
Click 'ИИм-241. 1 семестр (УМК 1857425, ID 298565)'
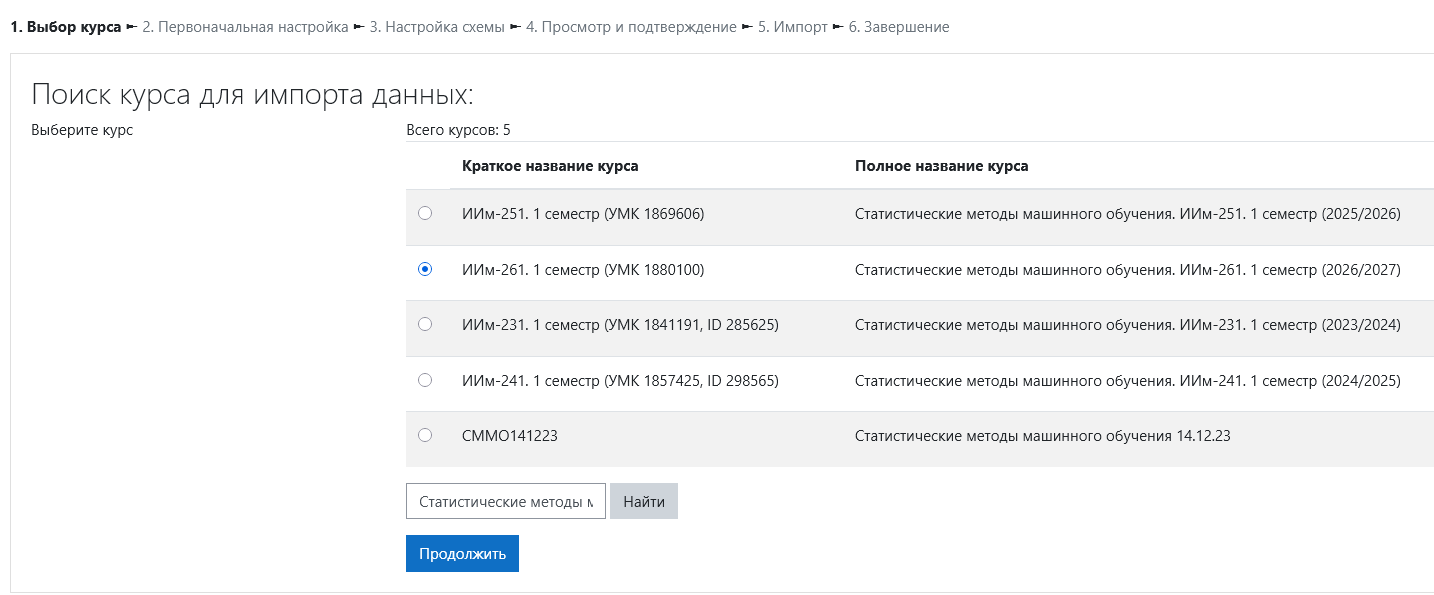[620, 381]
